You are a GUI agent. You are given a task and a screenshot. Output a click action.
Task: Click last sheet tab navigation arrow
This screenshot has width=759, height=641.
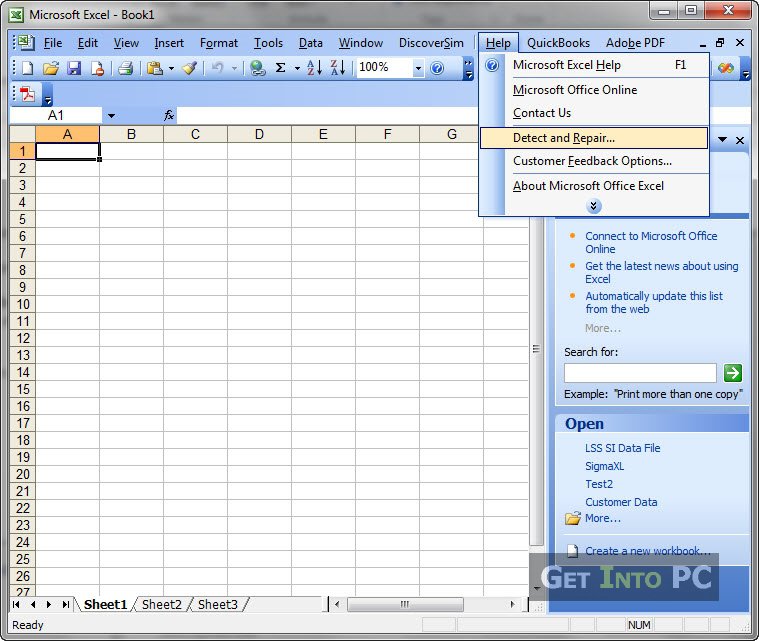[x=66, y=604]
